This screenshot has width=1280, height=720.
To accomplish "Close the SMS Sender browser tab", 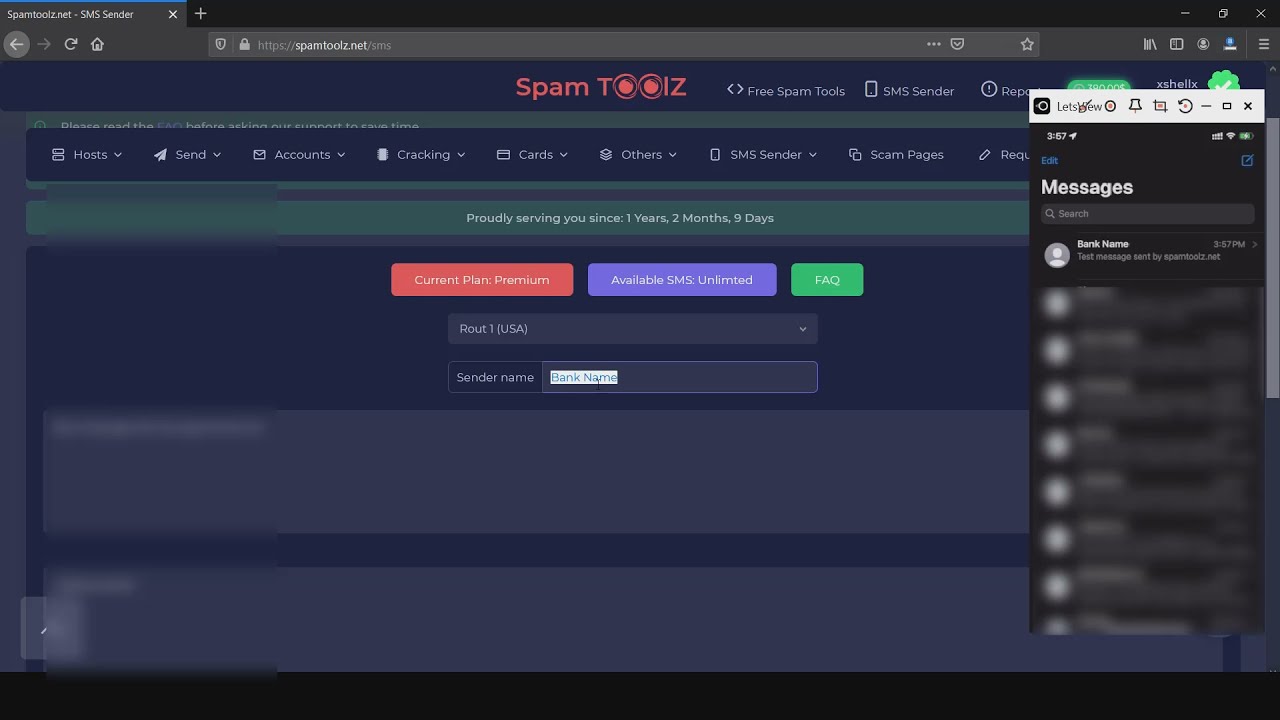I will point(172,14).
